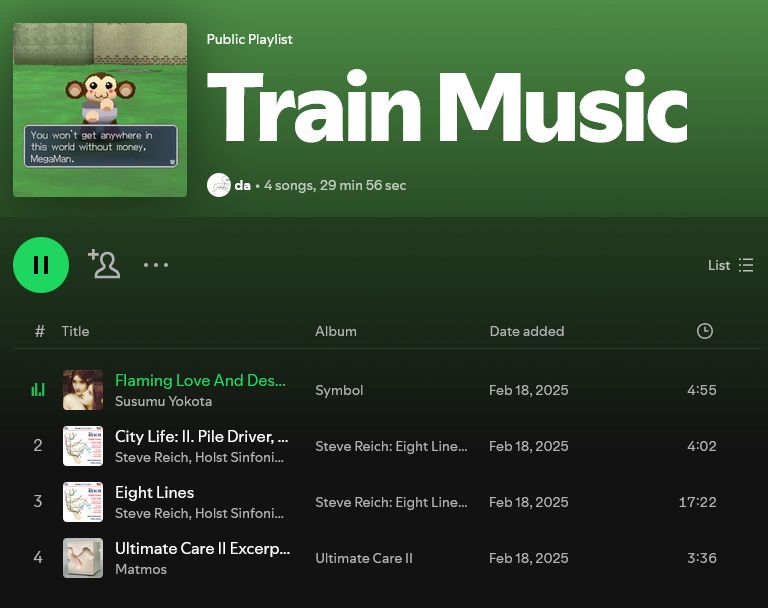
Task: Open the Train Music playlist cover image
Action: tap(100, 110)
